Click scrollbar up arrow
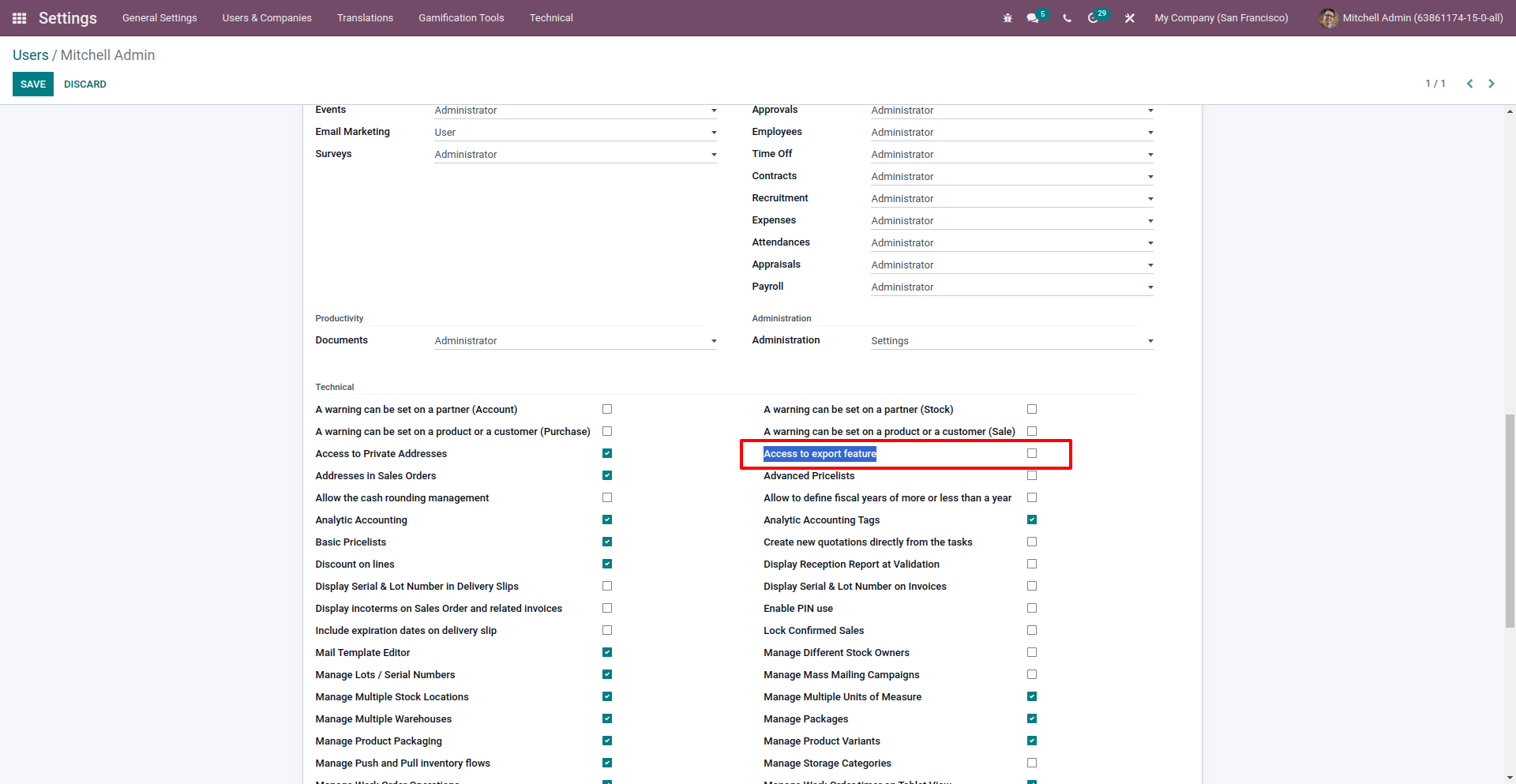The height and width of the screenshot is (784, 1516). [x=1510, y=111]
